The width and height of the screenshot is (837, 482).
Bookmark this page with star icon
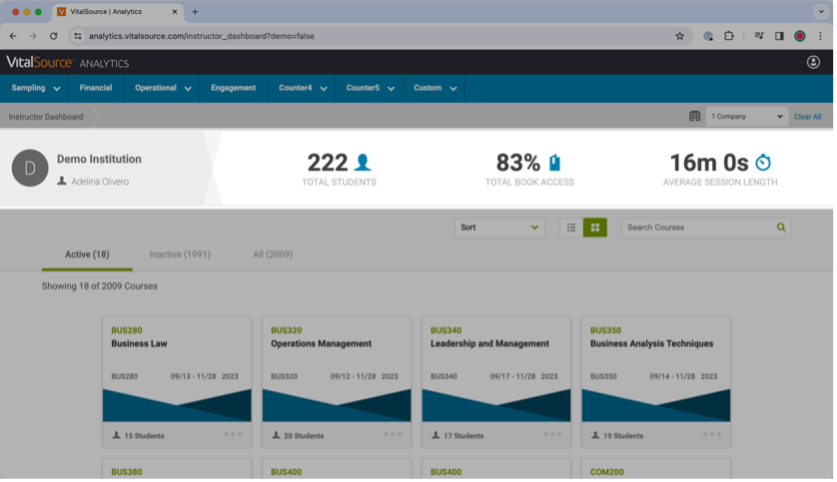pos(679,36)
